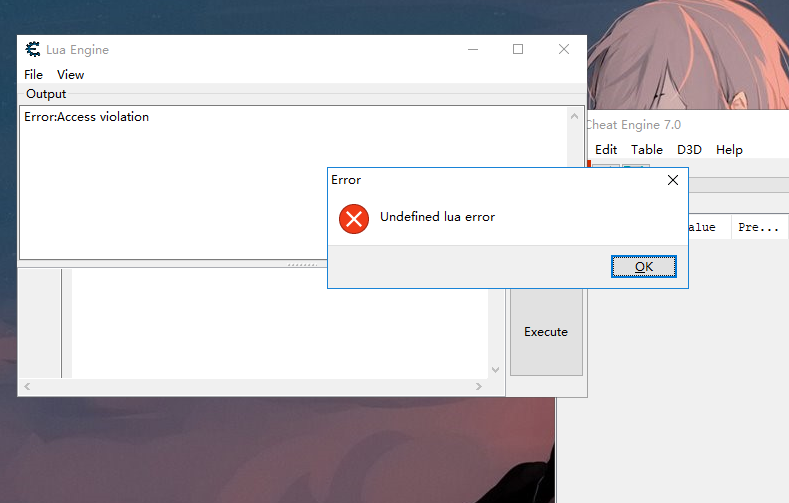Click the red error icon in dialog

[354, 219]
